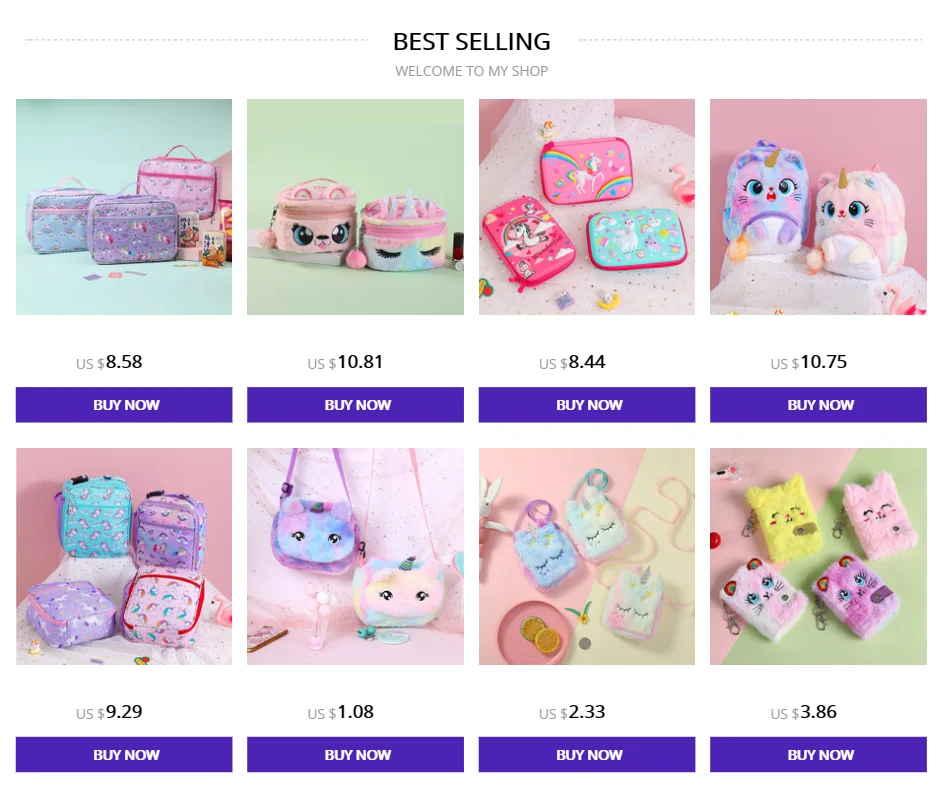
Task: Click Buy Now for the $10.81 plush cosmetic bags
Action: tap(355, 405)
